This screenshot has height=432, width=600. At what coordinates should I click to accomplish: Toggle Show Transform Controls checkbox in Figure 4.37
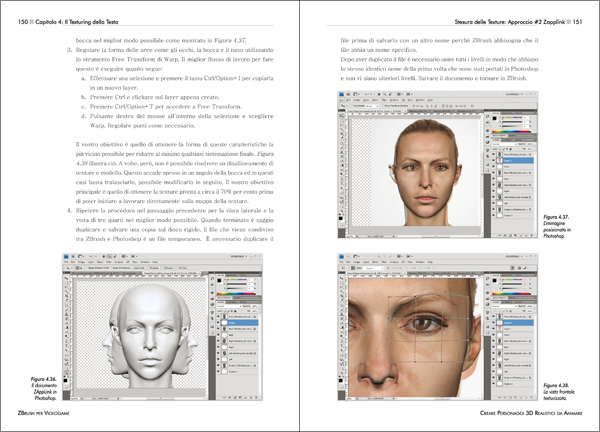[x=383, y=106]
